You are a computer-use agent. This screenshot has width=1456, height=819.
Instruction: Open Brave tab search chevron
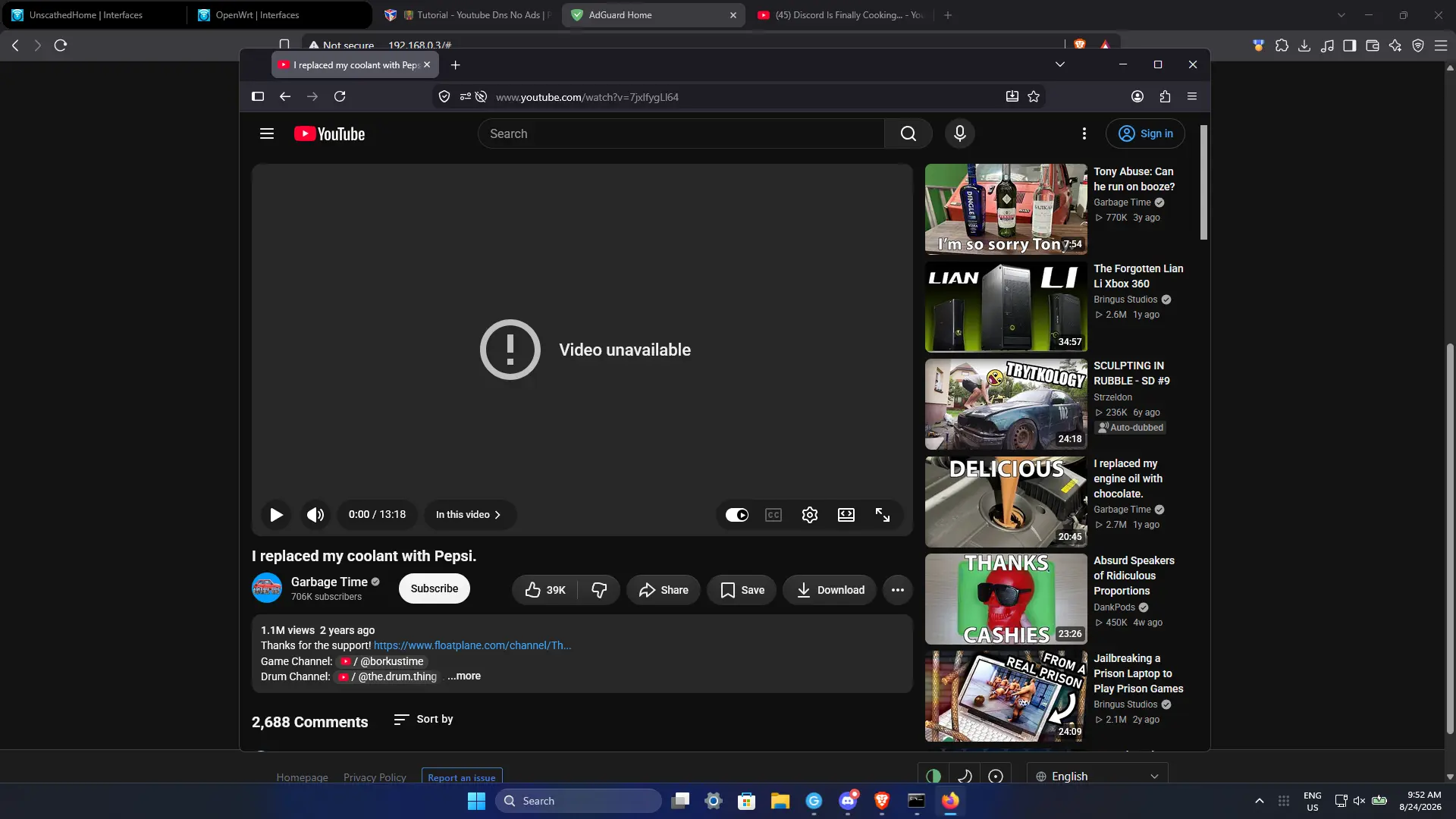tap(1341, 15)
